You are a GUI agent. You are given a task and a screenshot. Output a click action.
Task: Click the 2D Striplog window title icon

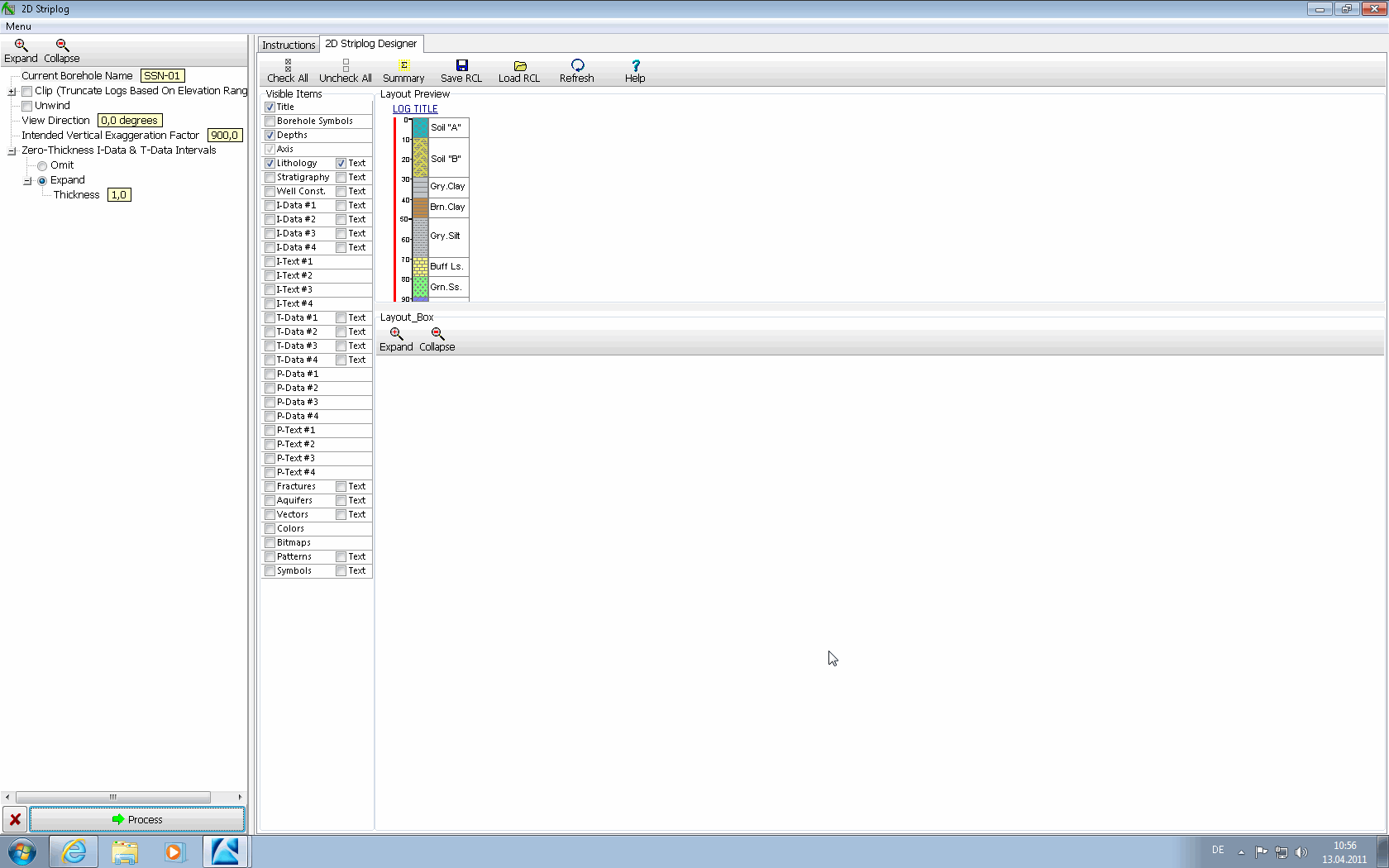[9, 9]
